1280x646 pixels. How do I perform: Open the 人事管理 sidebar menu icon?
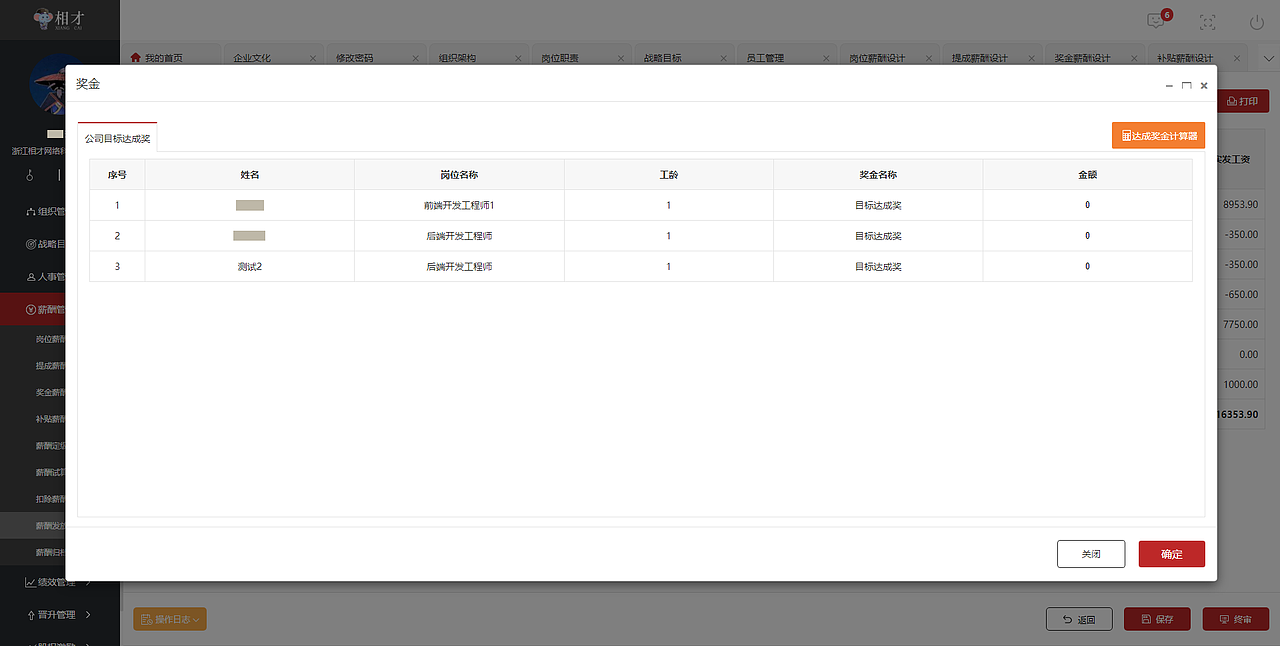click(x=30, y=277)
